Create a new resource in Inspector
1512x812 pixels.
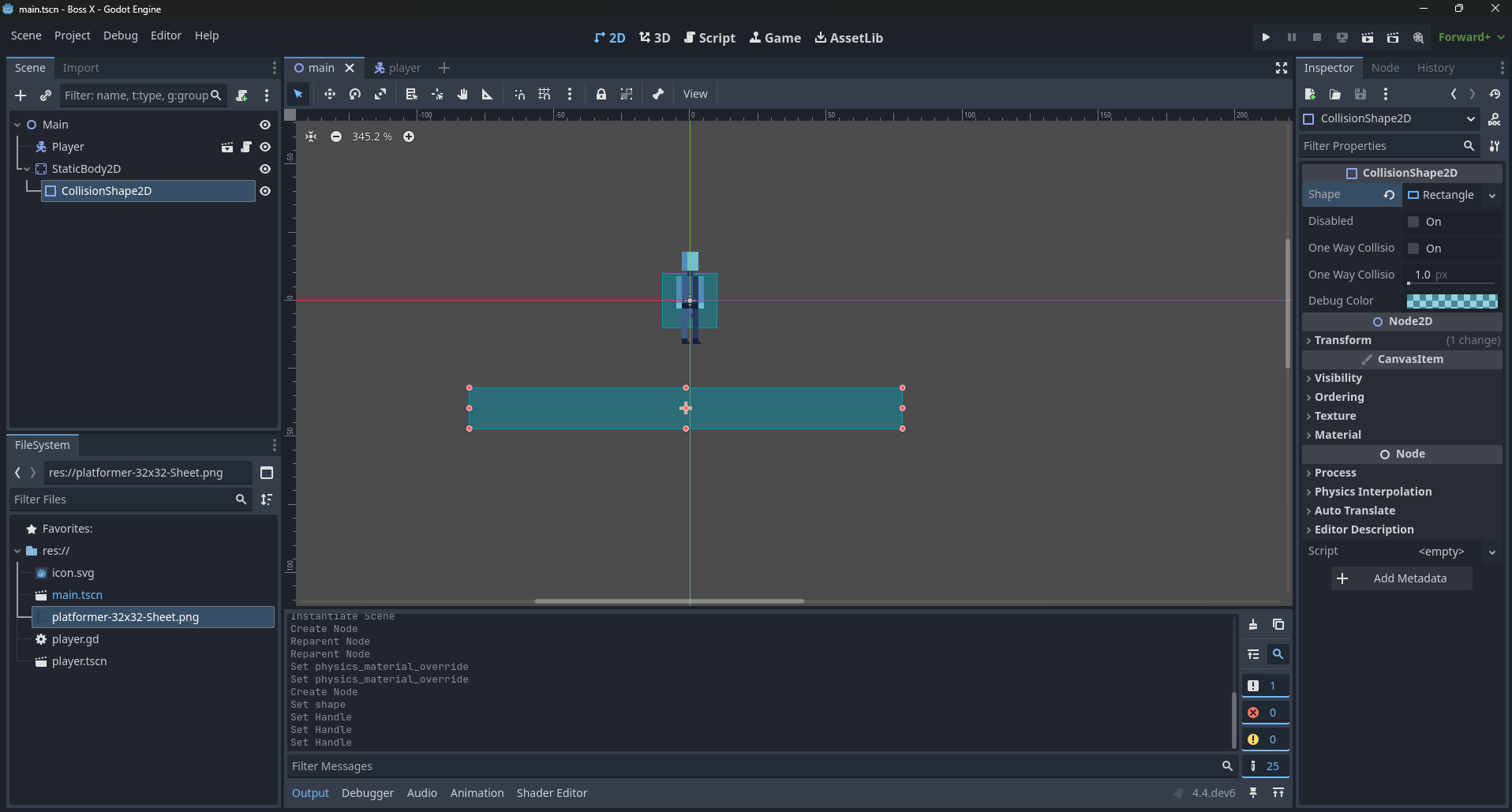(1310, 94)
